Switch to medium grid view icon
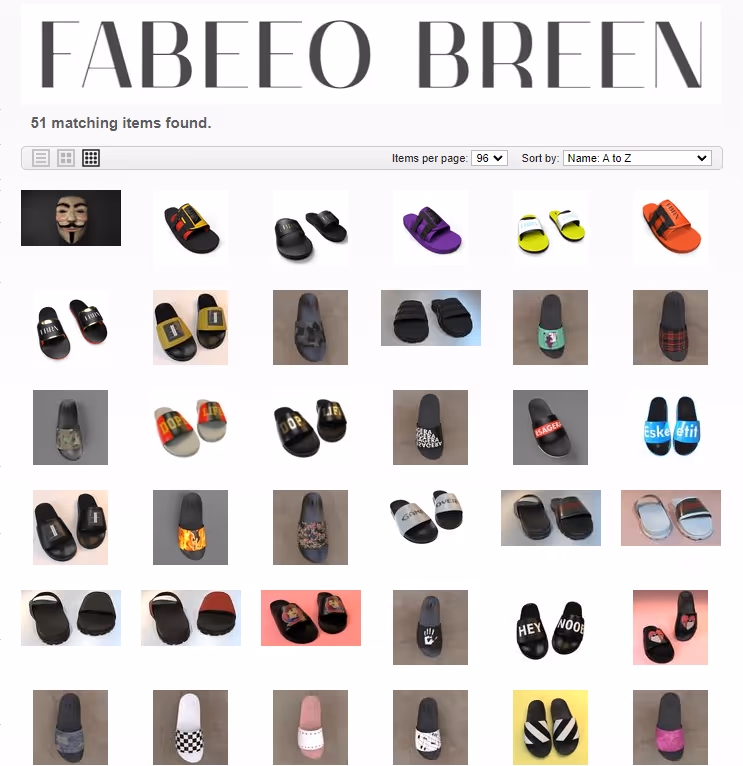743x766 pixels. [66, 158]
